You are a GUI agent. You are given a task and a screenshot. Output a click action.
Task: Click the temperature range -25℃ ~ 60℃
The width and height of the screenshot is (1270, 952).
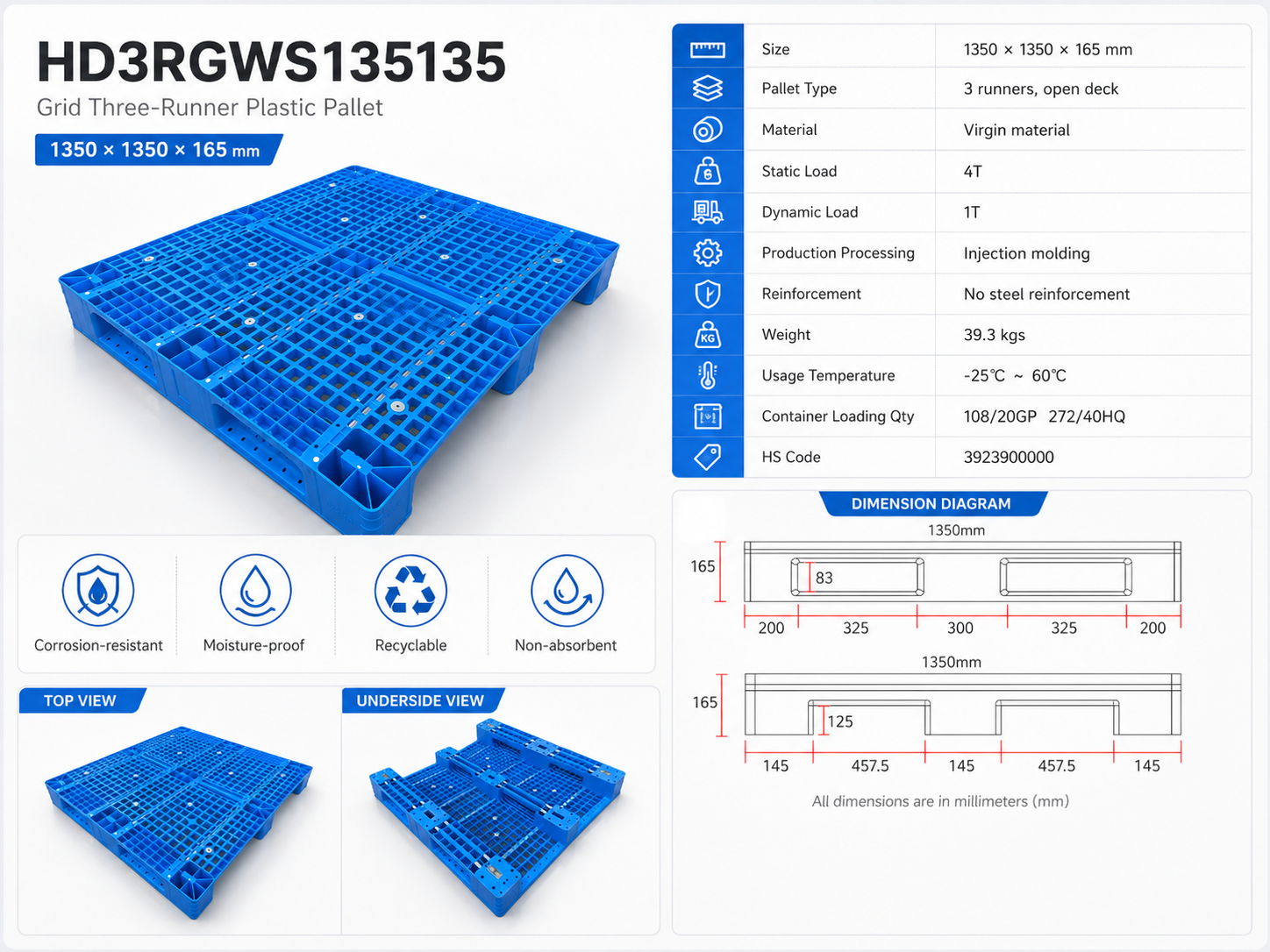click(1015, 376)
